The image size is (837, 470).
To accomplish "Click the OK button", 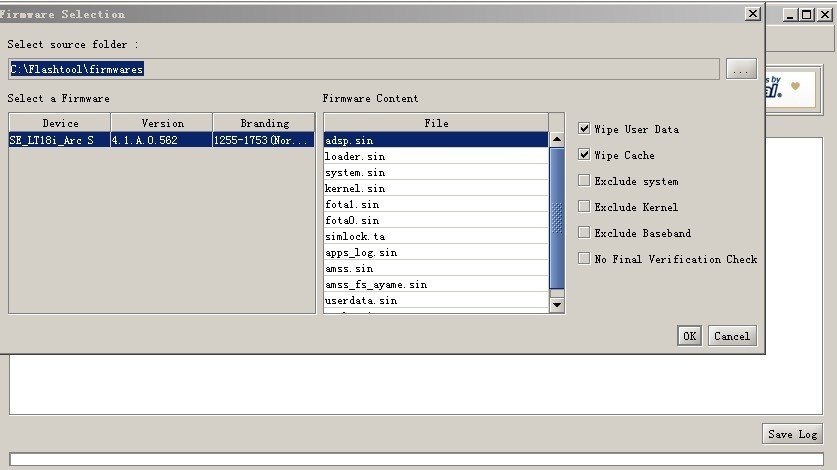I will (x=689, y=336).
